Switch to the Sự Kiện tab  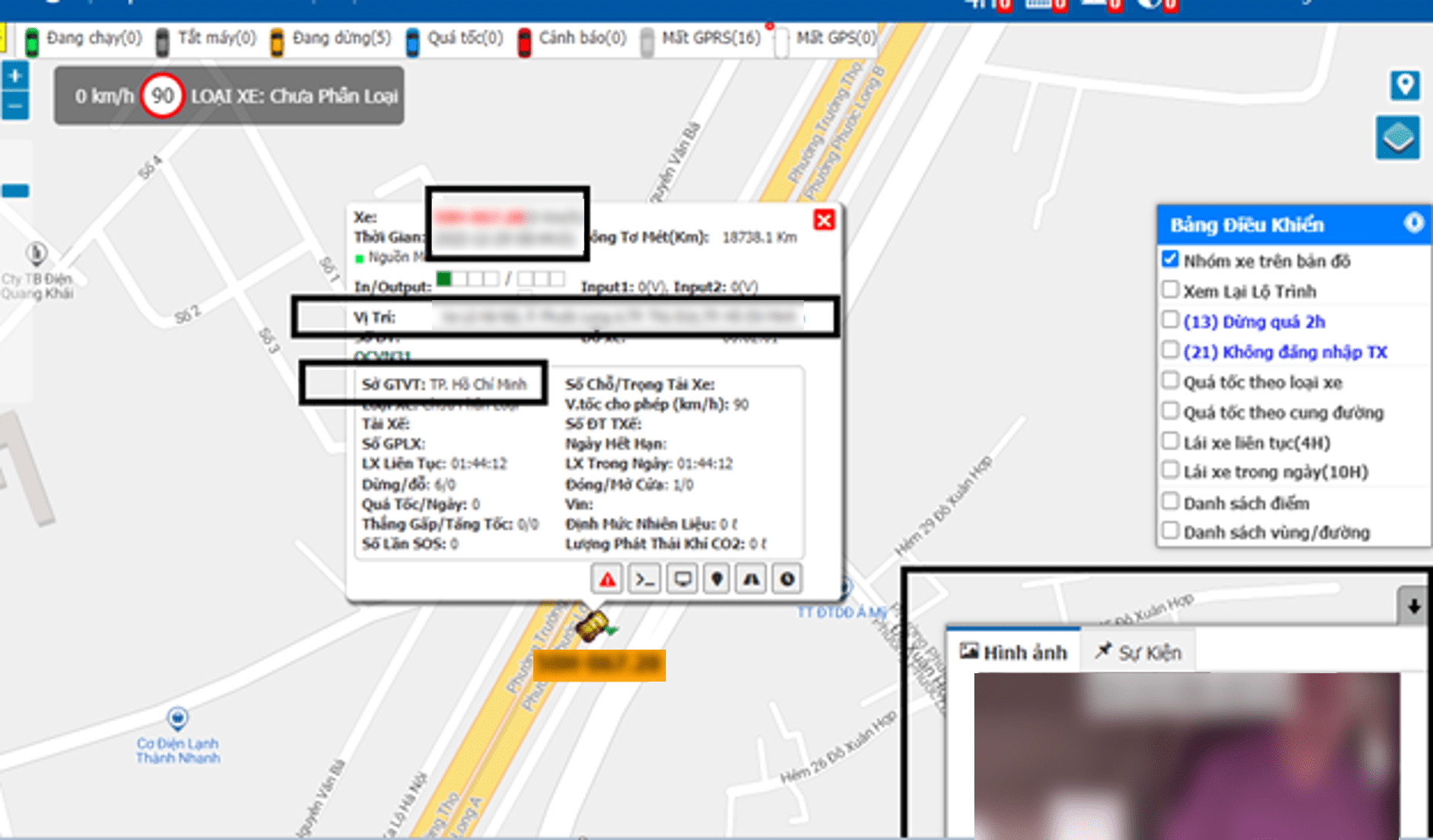tap(1138, 652)
